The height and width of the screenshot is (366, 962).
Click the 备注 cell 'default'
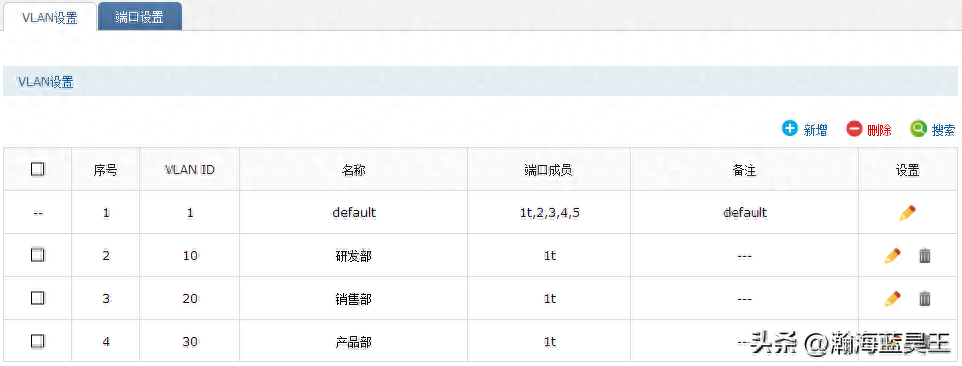pos(745,213)
